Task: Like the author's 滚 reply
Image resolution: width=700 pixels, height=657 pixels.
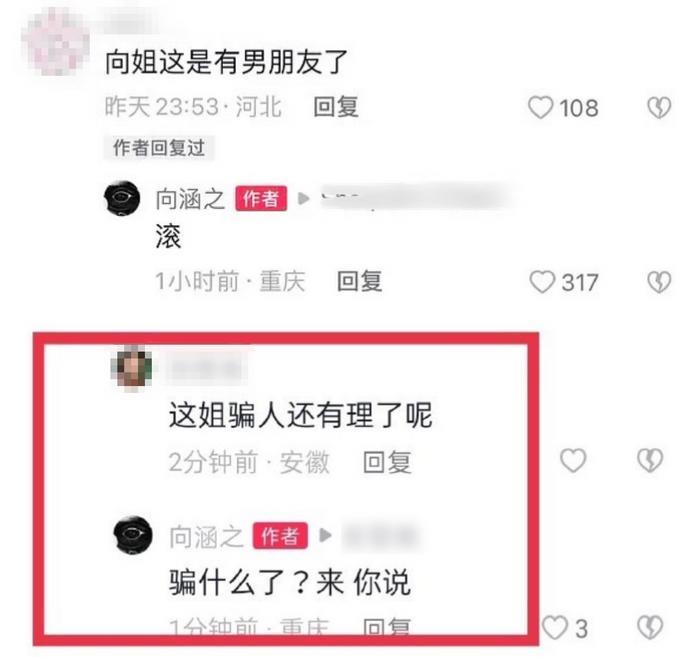Action: point(542,282)
